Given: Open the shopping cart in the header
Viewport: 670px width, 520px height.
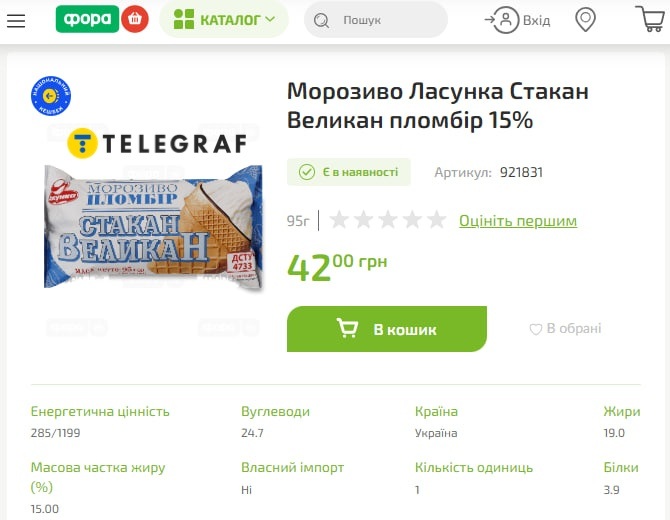Looking at the screenshot, I should [650, 19].
